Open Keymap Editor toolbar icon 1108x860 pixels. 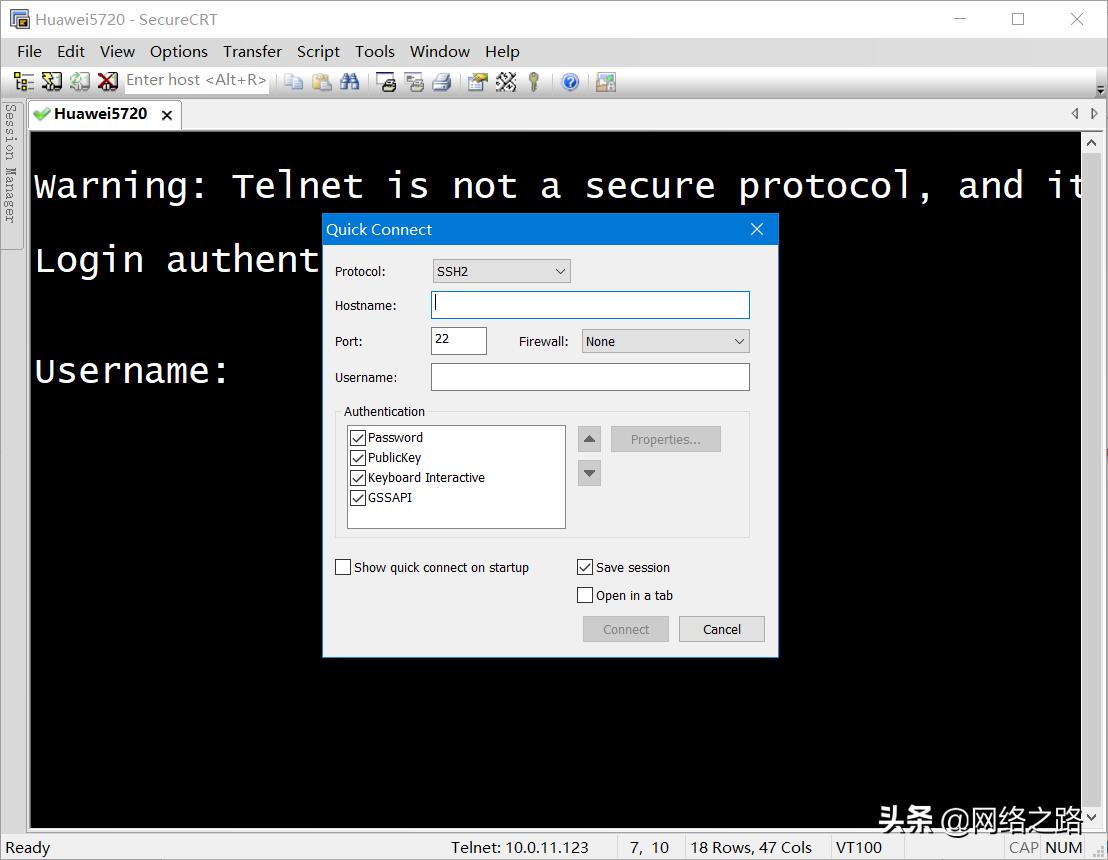tap(506, 82)
